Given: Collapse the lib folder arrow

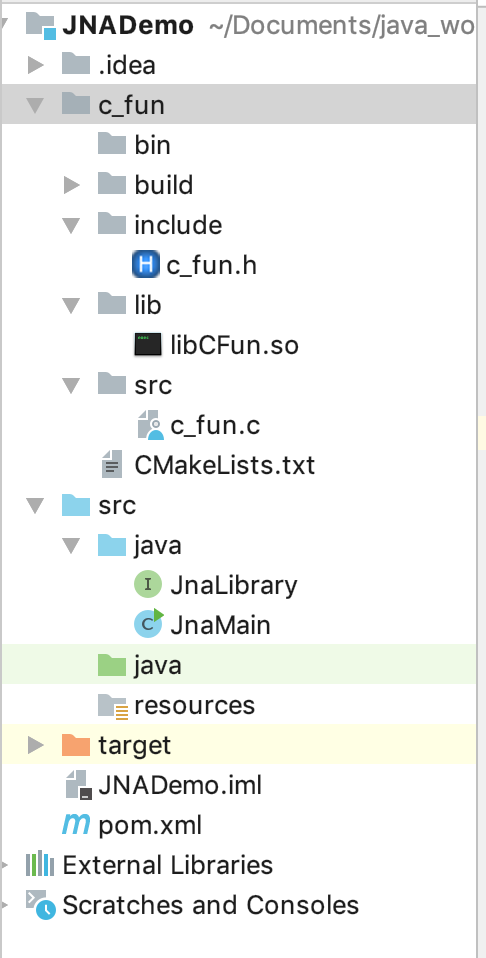Looking at the screenshot, I should (x=72, y=305).
